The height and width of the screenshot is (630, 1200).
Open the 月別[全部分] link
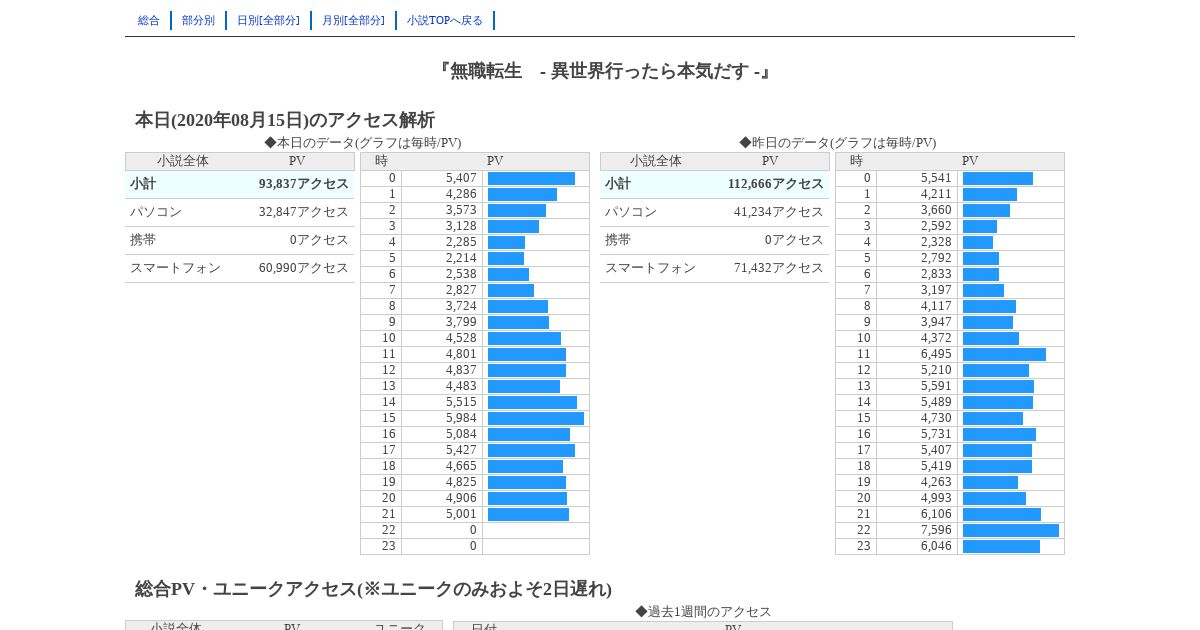(x=353, y=20)
